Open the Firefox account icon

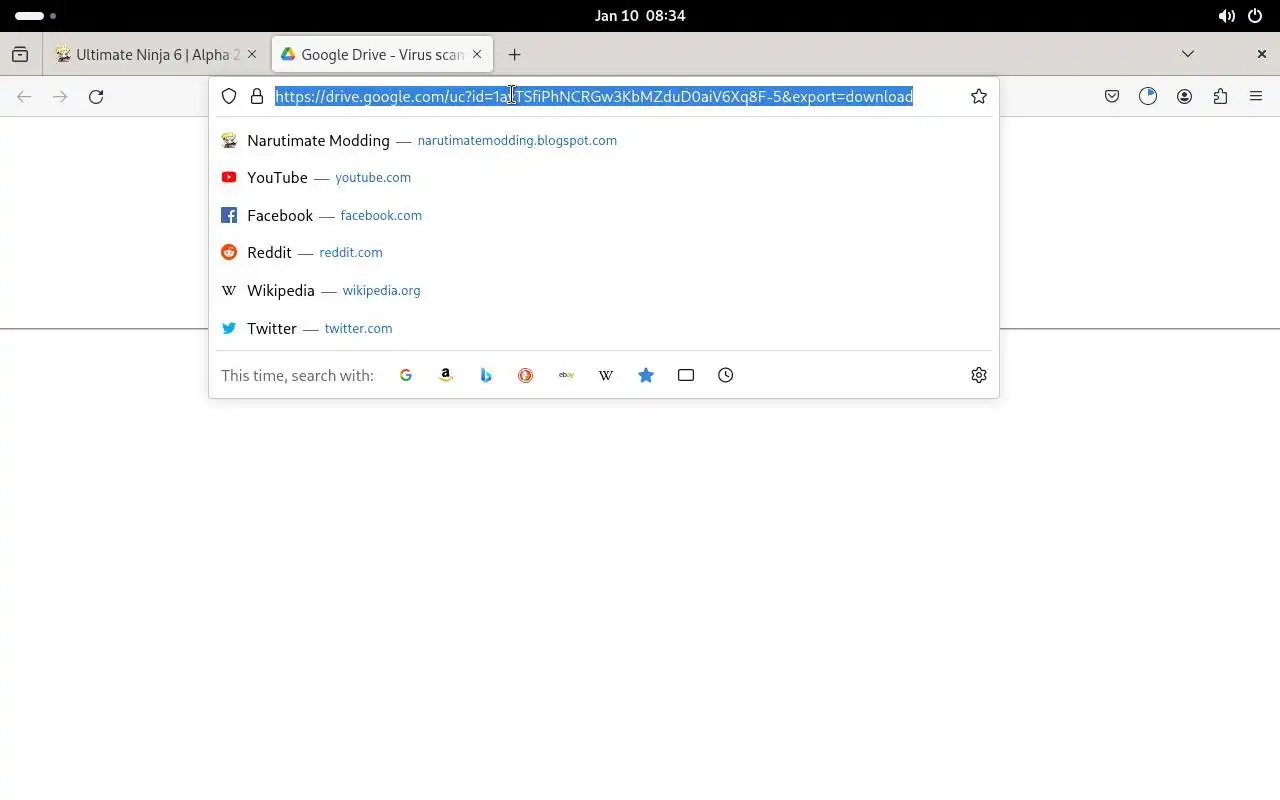point(1184,96)
